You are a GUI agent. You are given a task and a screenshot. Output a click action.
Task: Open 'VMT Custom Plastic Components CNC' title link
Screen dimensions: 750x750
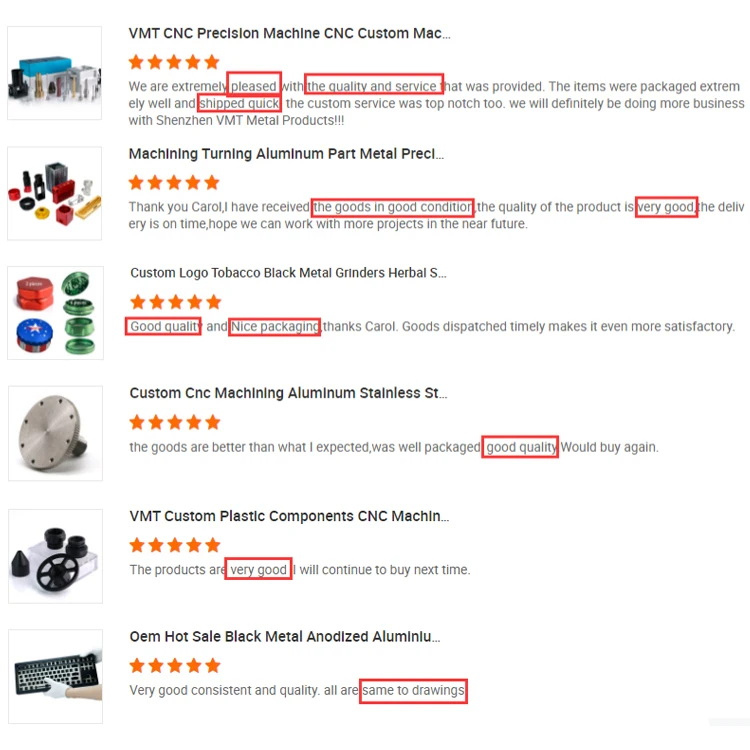point(289,517)
